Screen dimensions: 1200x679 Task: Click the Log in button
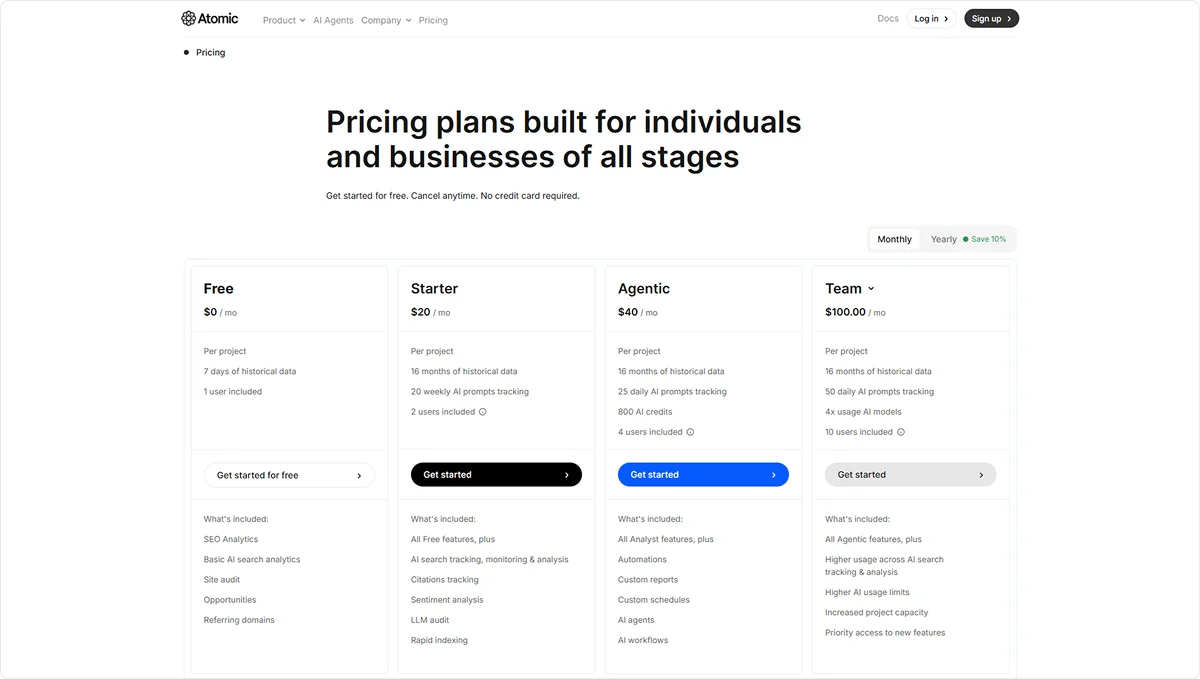931,18
